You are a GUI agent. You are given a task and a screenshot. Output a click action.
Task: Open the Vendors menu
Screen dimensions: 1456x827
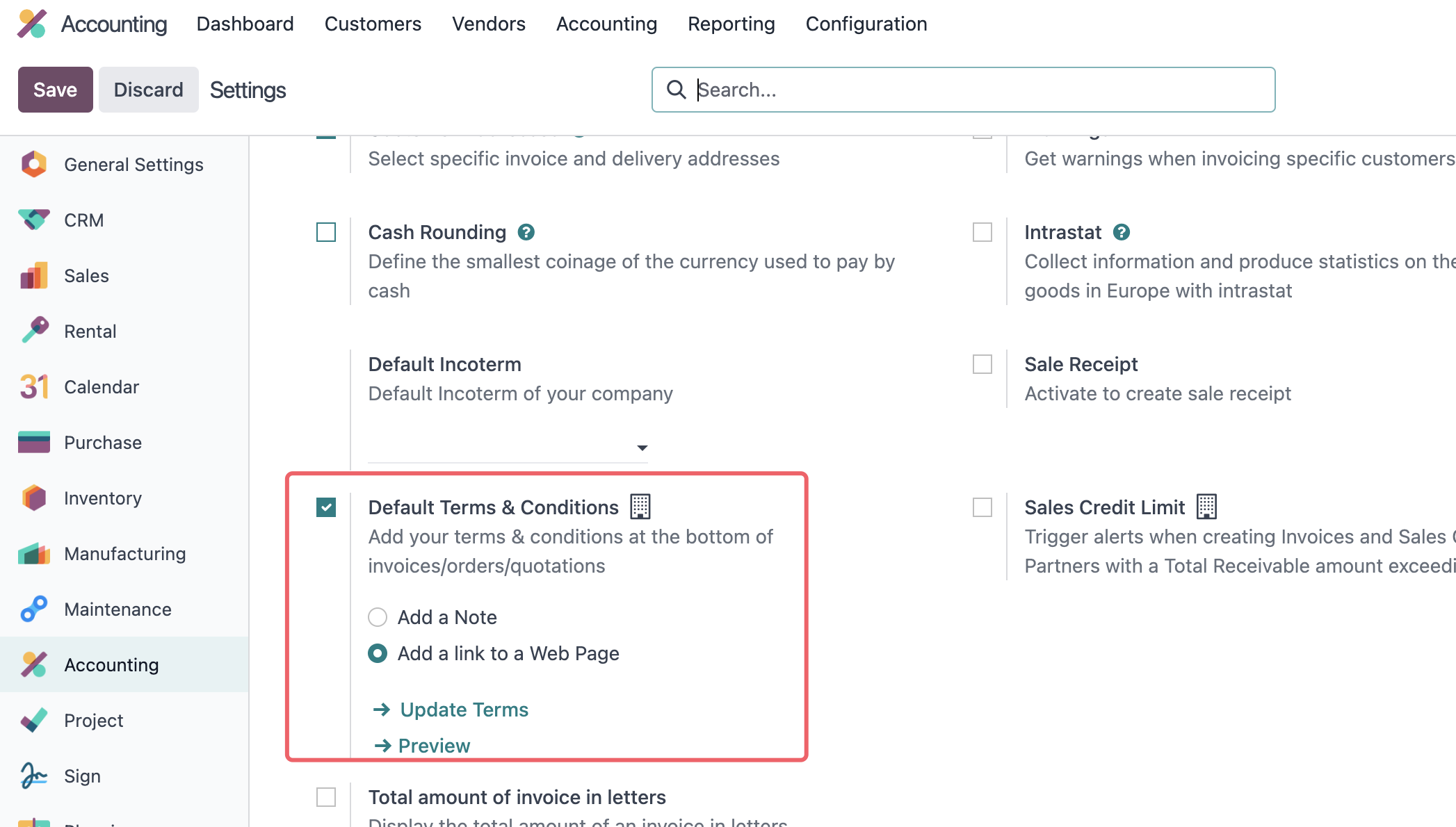(x=489, y=24)
